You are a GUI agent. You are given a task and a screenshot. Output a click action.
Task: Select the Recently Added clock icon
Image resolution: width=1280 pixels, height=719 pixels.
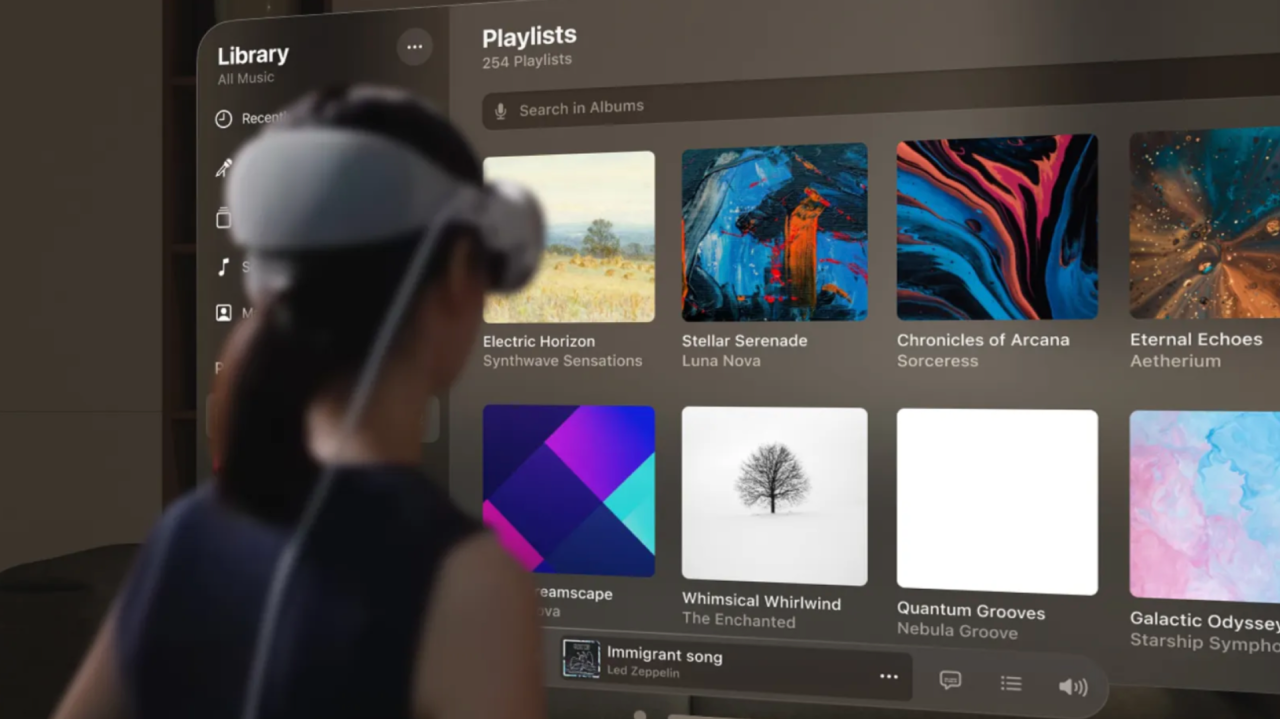tap(224, 119)
